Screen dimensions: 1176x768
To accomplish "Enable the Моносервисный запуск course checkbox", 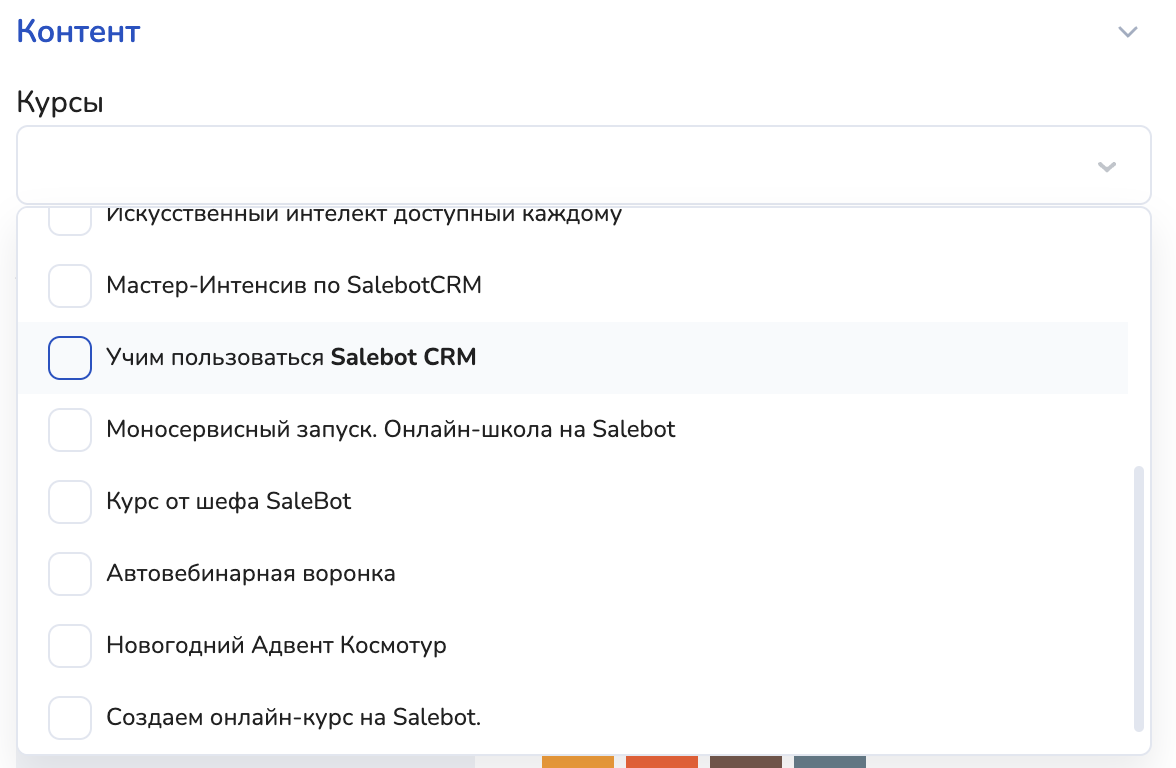I will 70,430.
